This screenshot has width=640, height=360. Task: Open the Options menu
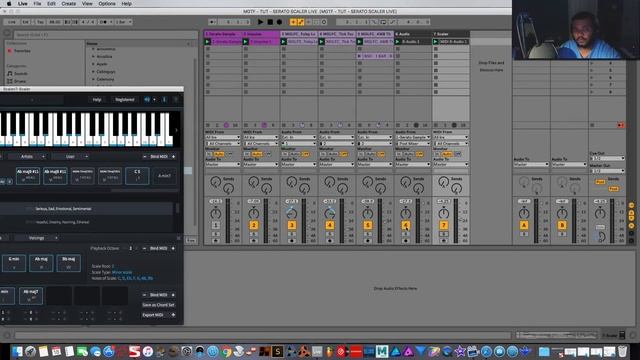[x=107, y=4]
